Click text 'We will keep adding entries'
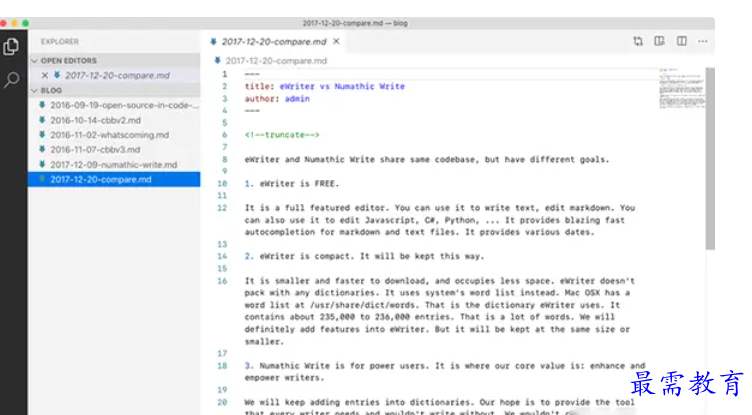752x415 pixels. pos(313,402)
